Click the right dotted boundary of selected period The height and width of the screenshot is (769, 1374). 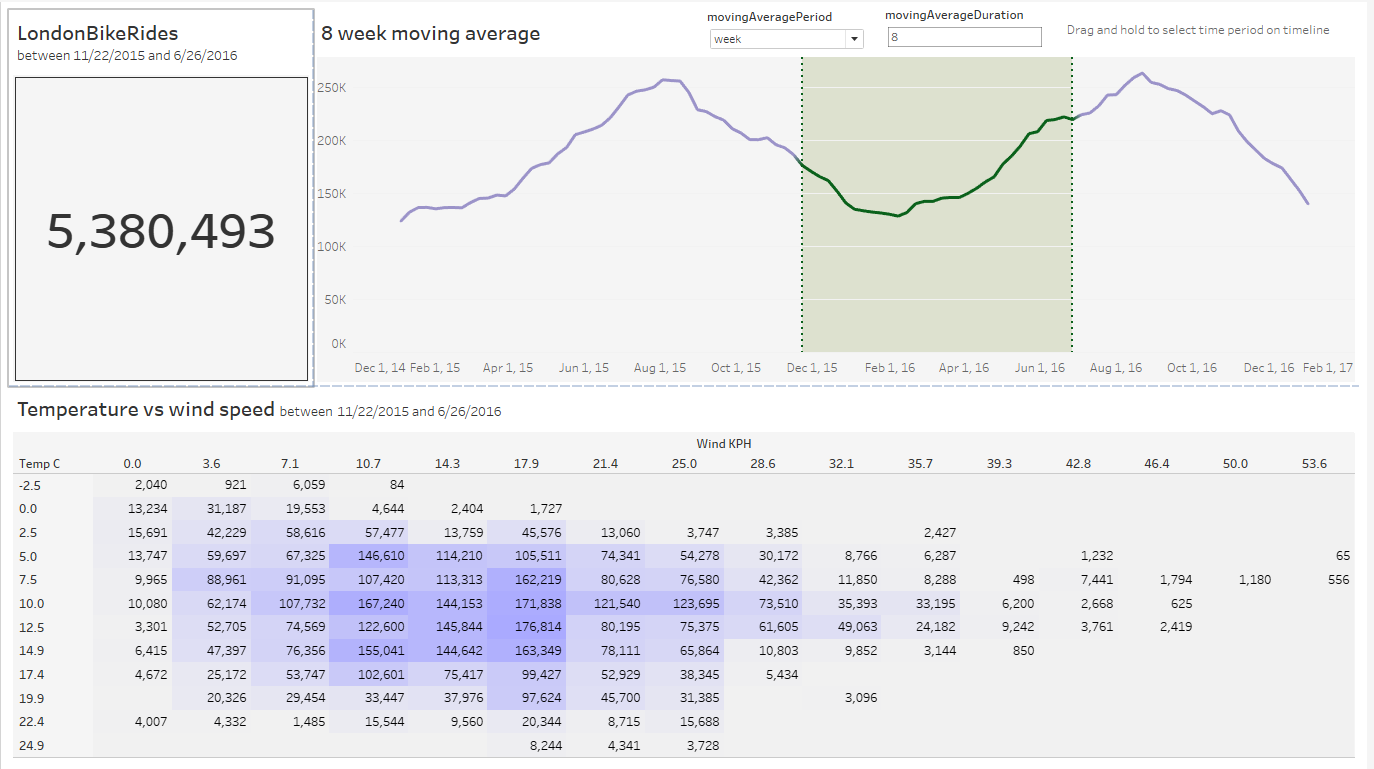(x=1072, y=204)
